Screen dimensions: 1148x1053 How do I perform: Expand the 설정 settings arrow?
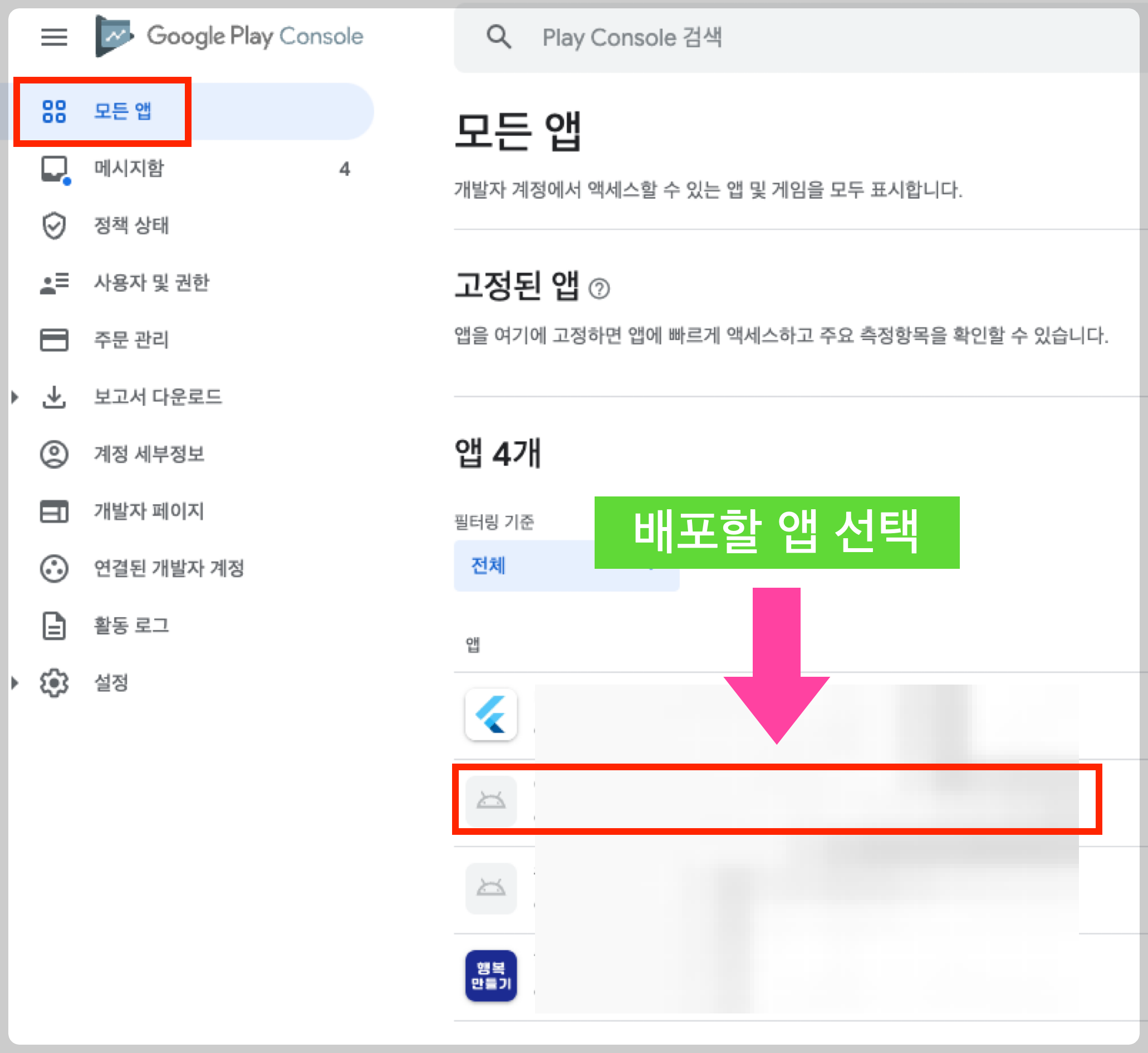[x=16, y=682]
